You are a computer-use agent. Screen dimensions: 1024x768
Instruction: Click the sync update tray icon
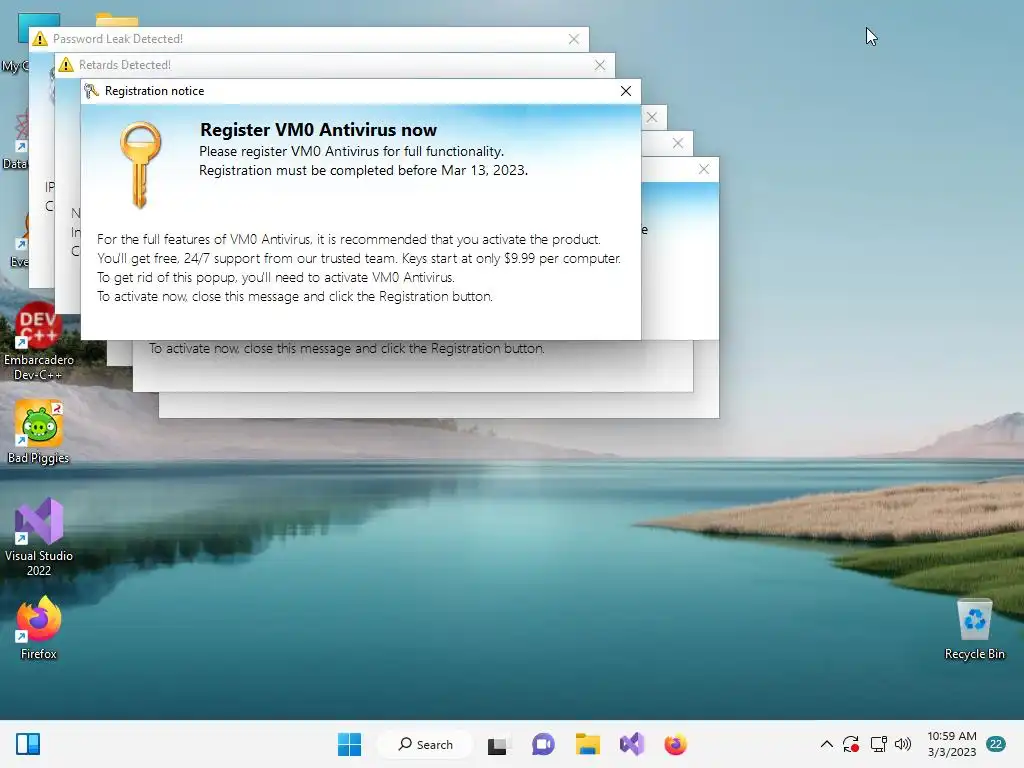[x=851, y=744]
